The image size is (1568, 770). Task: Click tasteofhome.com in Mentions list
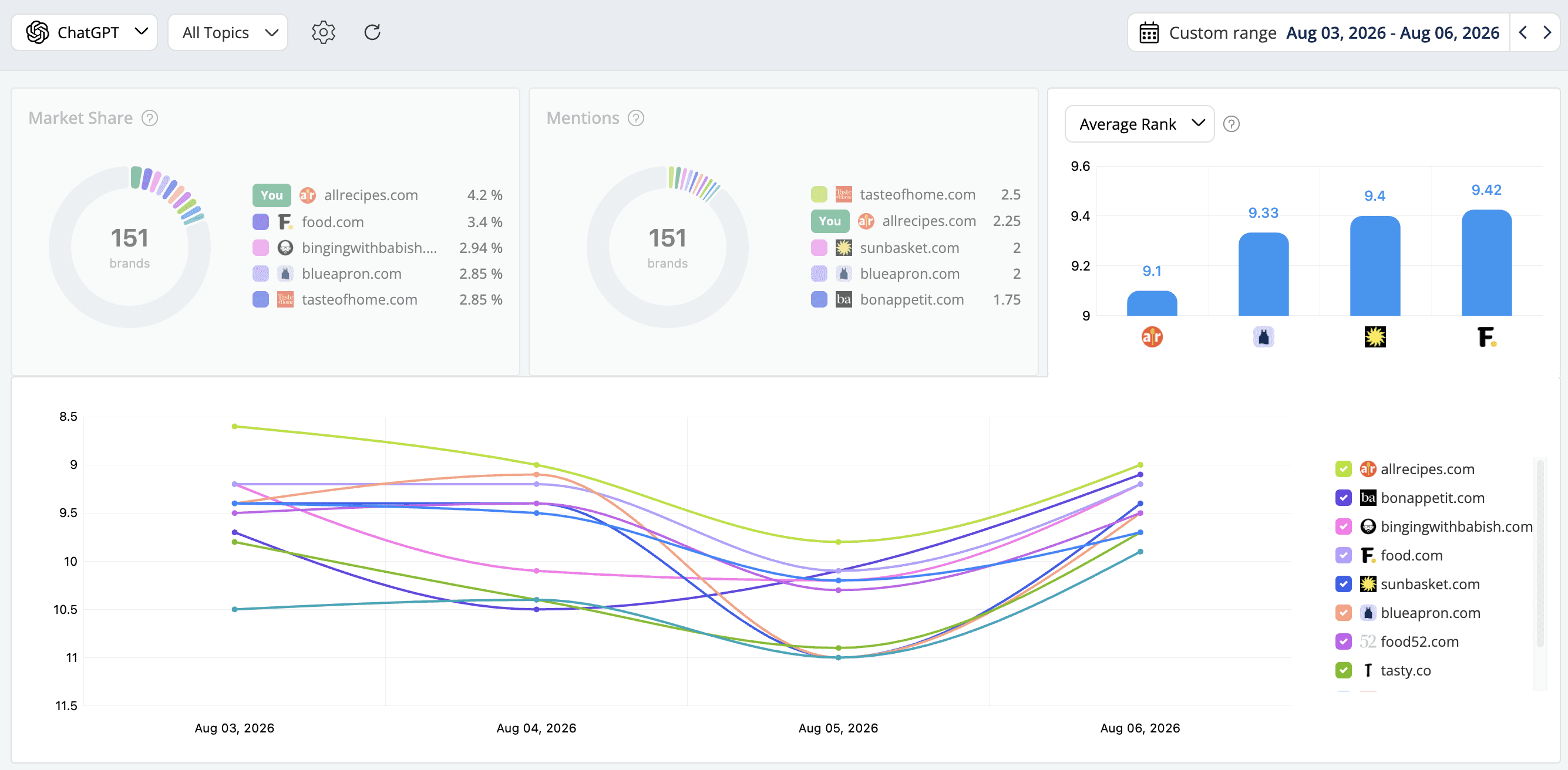[x=917, y=195]
